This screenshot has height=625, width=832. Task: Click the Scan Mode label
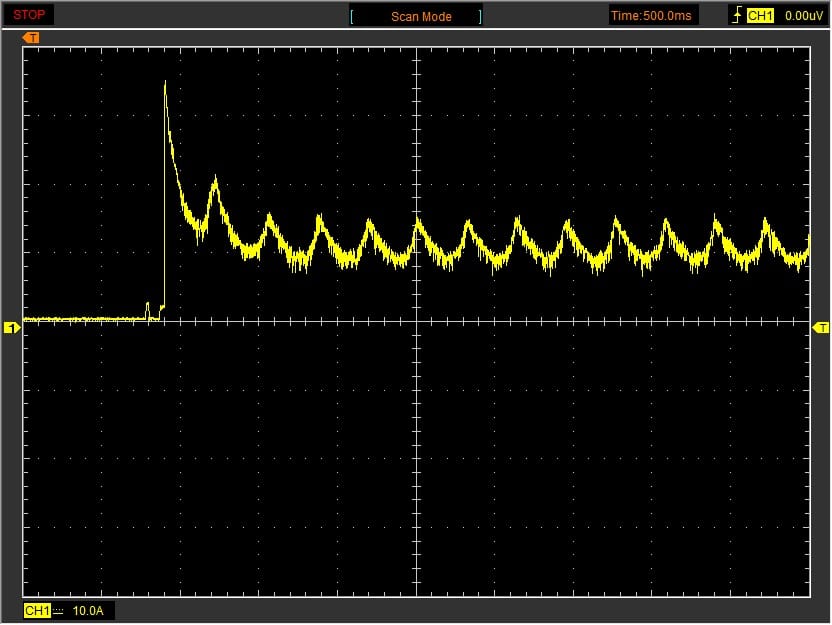[421, 16]
